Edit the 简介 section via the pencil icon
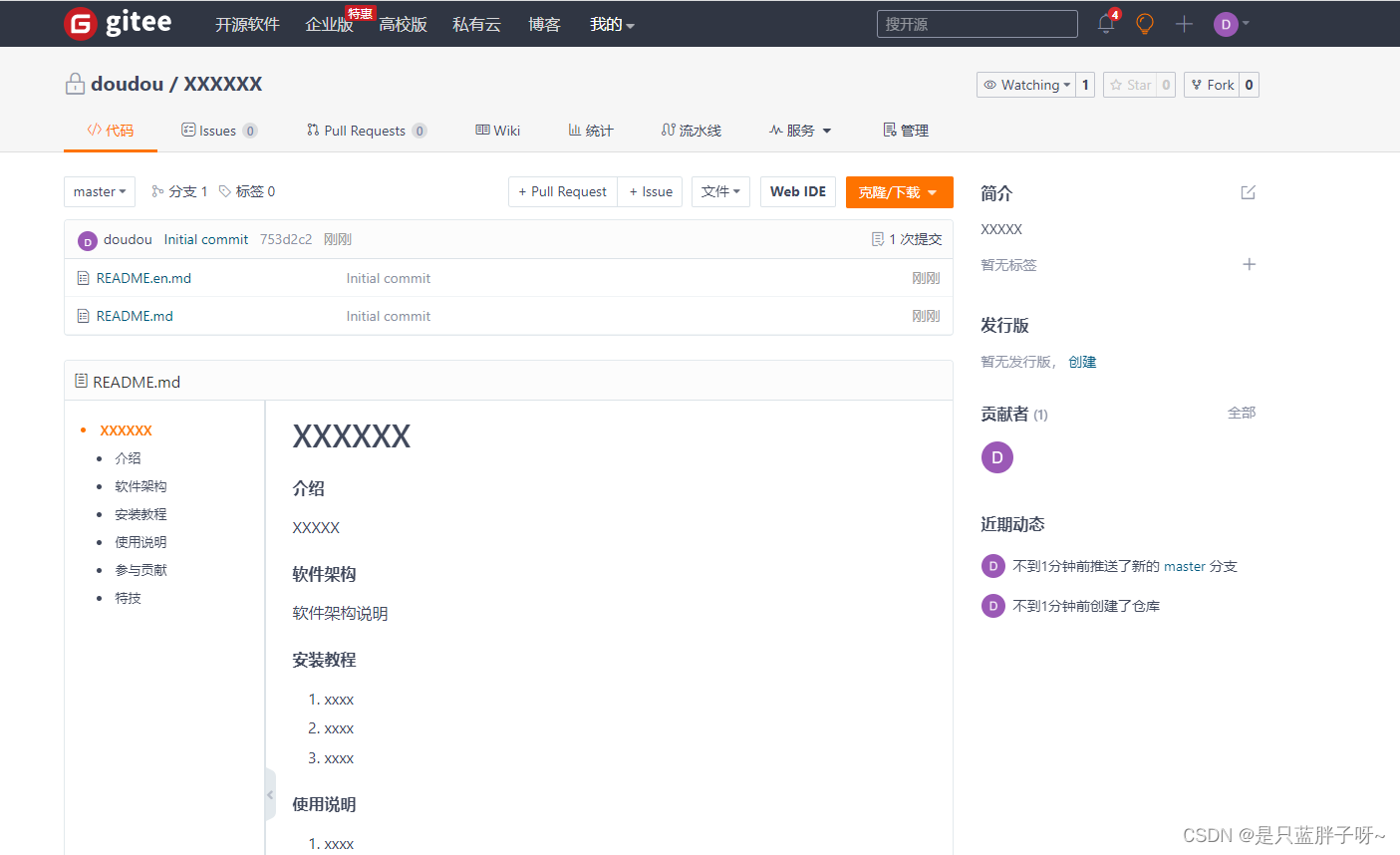Image resolution: width=1400 pixels, height=855 pixels. tap(1248, 192)
